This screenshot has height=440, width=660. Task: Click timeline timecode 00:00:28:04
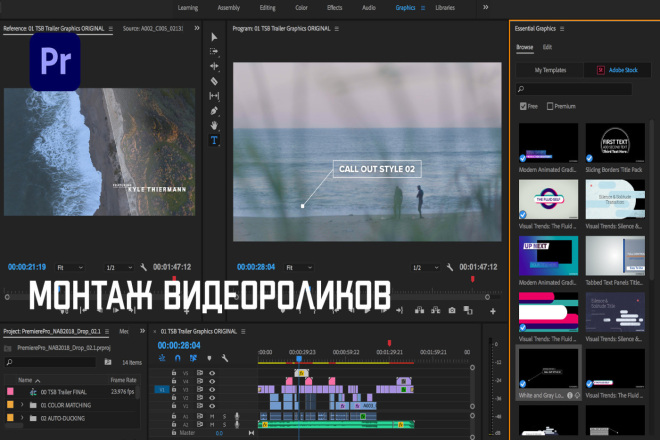click(179, 345)
